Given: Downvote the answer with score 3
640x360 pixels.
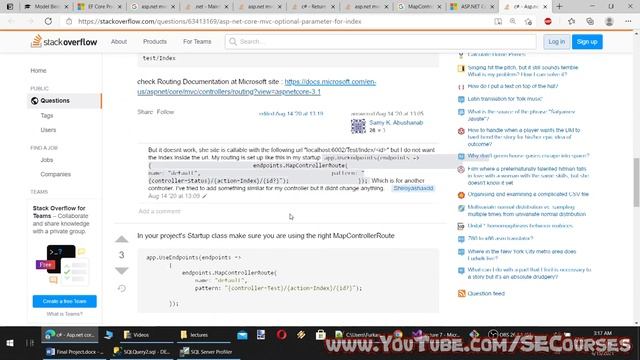Looking at the screenshot, I should click(122, 271).
